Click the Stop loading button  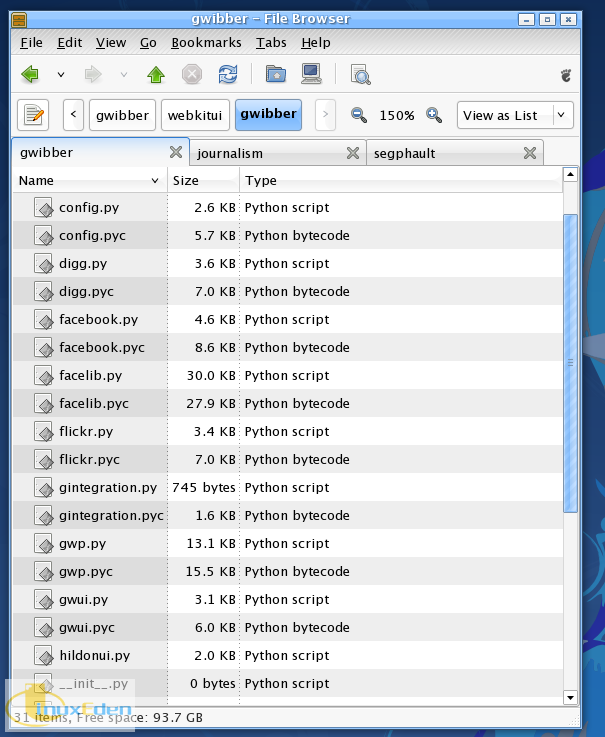coord(192,74)
